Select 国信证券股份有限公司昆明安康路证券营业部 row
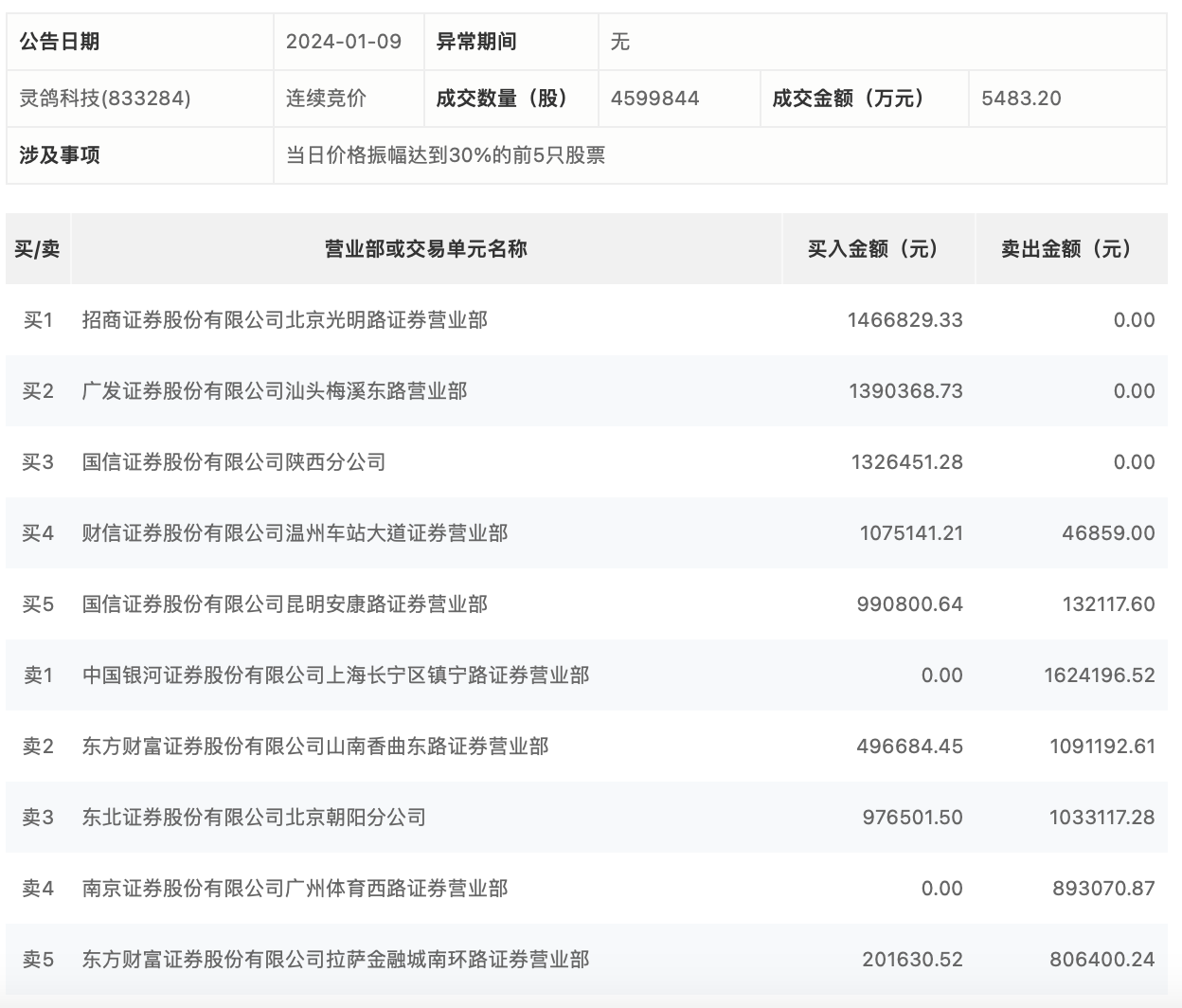 [586, 604]
